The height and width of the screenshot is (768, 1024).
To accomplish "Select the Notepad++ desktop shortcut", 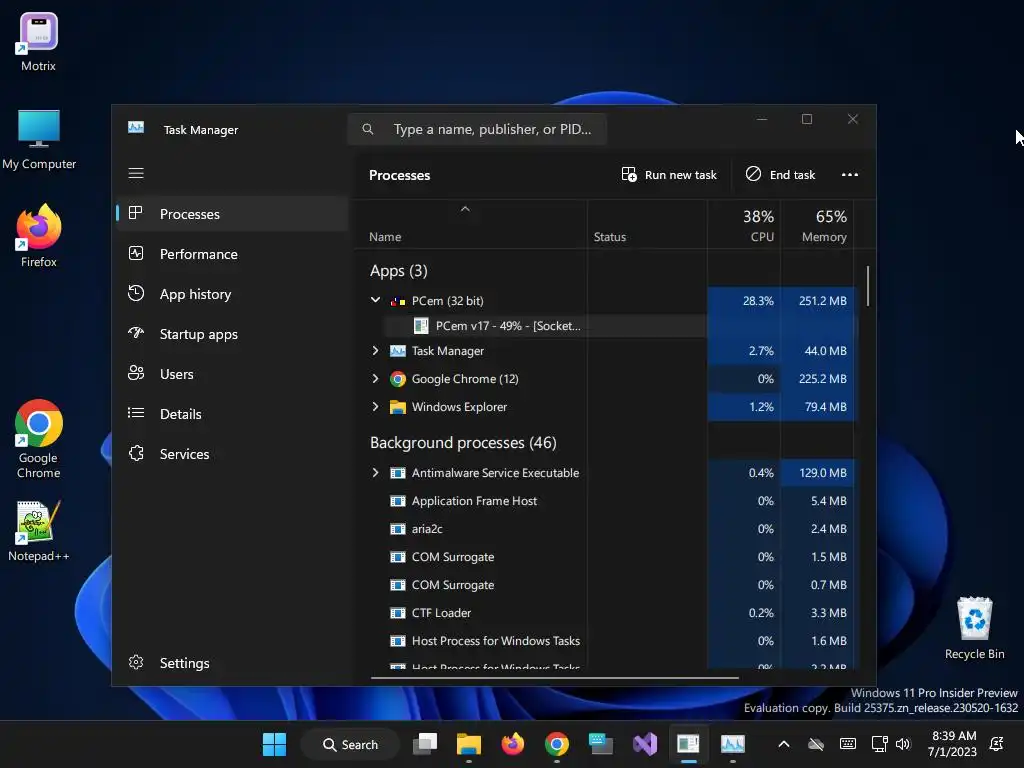I will (x=39, y=530).
